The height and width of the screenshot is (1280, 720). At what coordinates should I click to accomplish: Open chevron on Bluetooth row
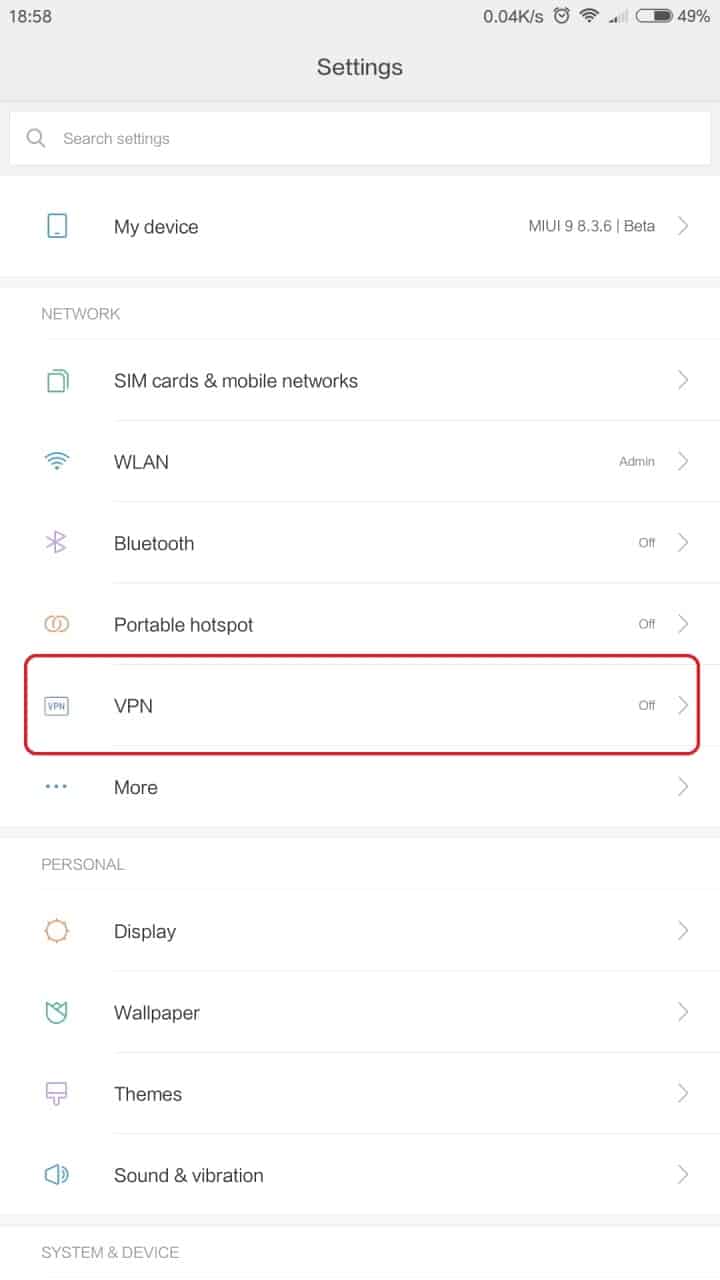pos(683,543)
